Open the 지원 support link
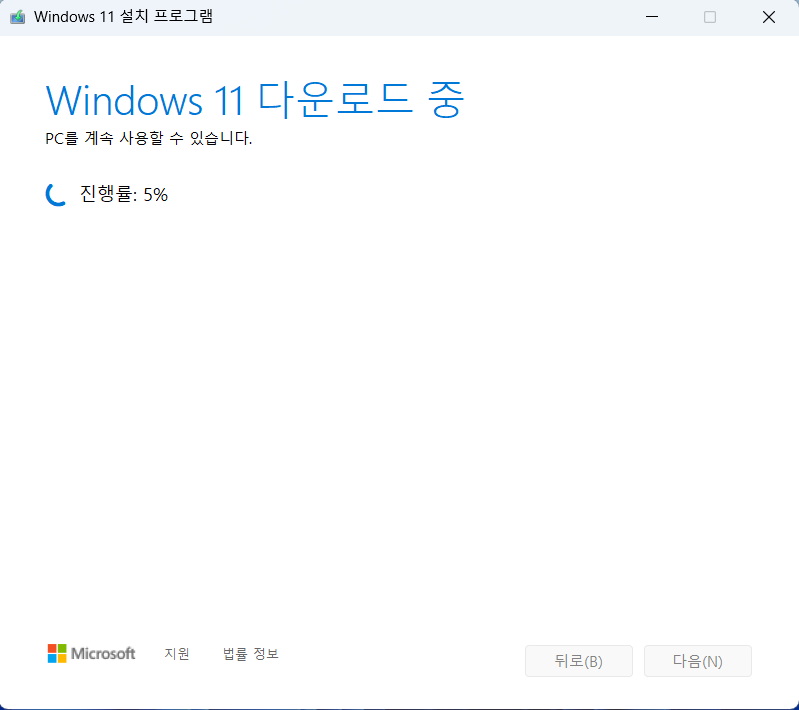Image resolution: width=799 pixels, height=710 pixels. (177, 653)
